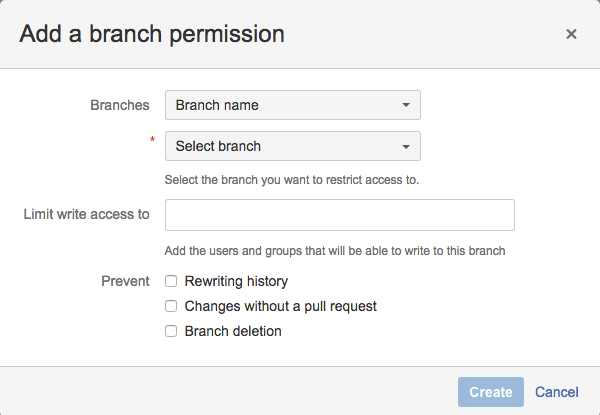Click the help text about users and groups
600x415 pixels.
pos(335,250)
